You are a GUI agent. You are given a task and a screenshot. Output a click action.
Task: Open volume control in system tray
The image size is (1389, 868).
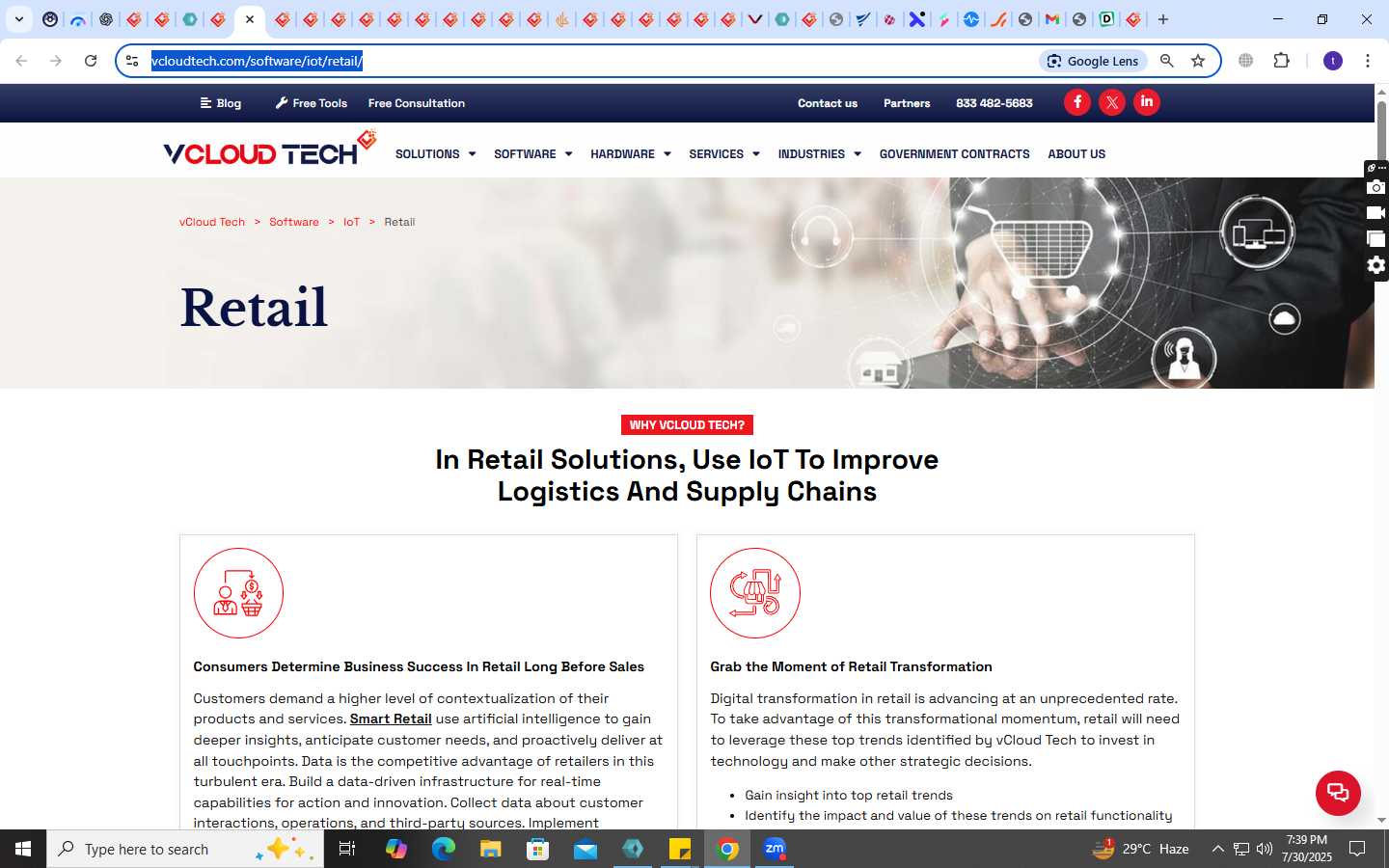tap(1265, 849)
